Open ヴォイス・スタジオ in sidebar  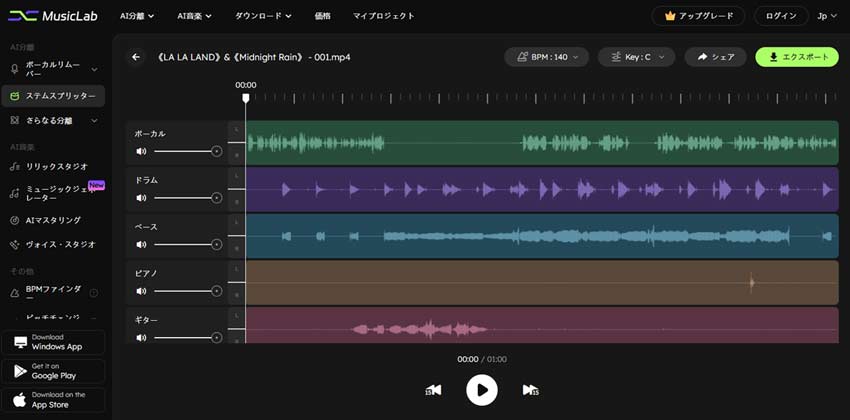pos(53,244)
